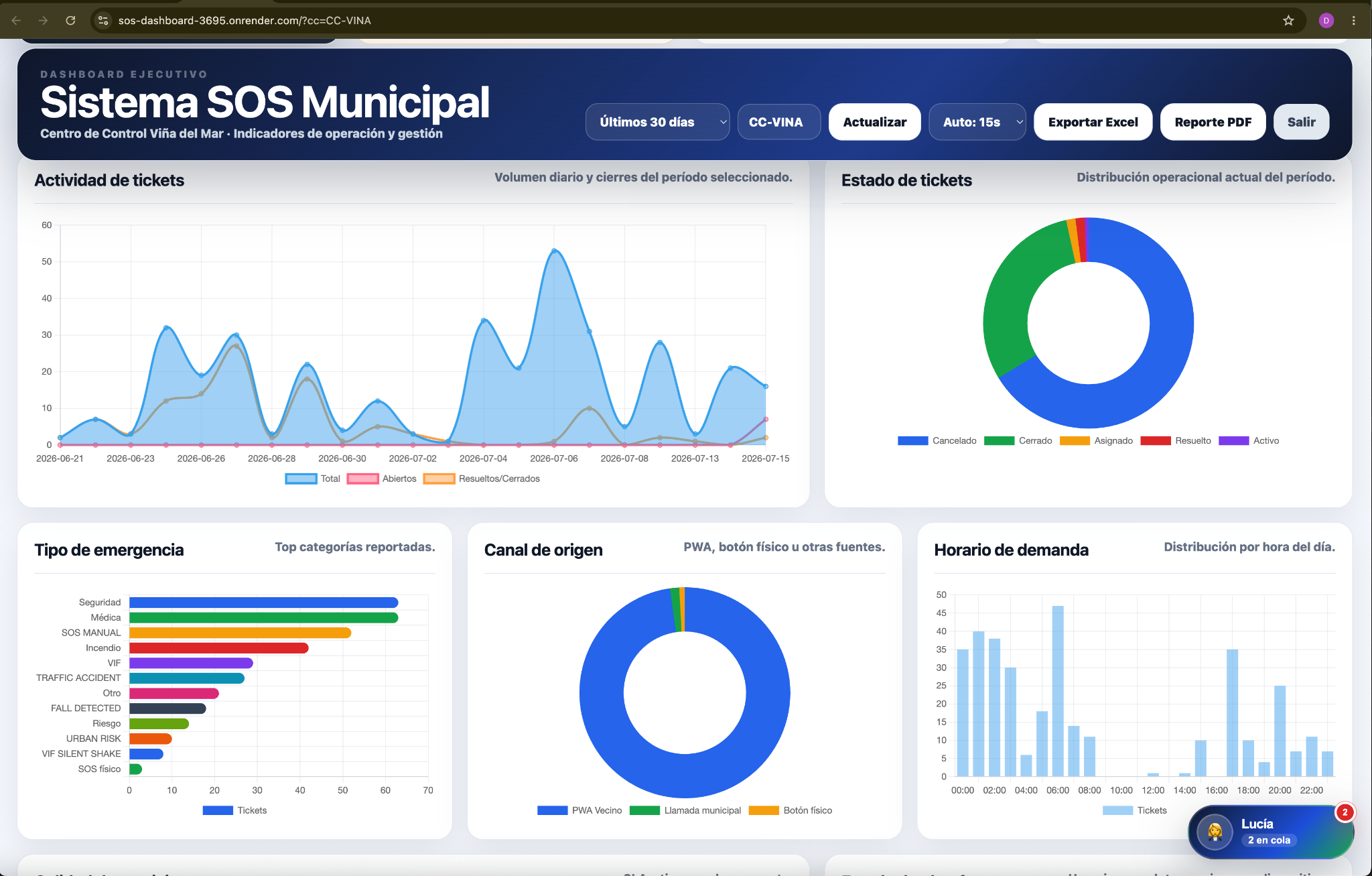Toggle the Total series legend item
This screenshot has width=1372, height=876.
313,479
